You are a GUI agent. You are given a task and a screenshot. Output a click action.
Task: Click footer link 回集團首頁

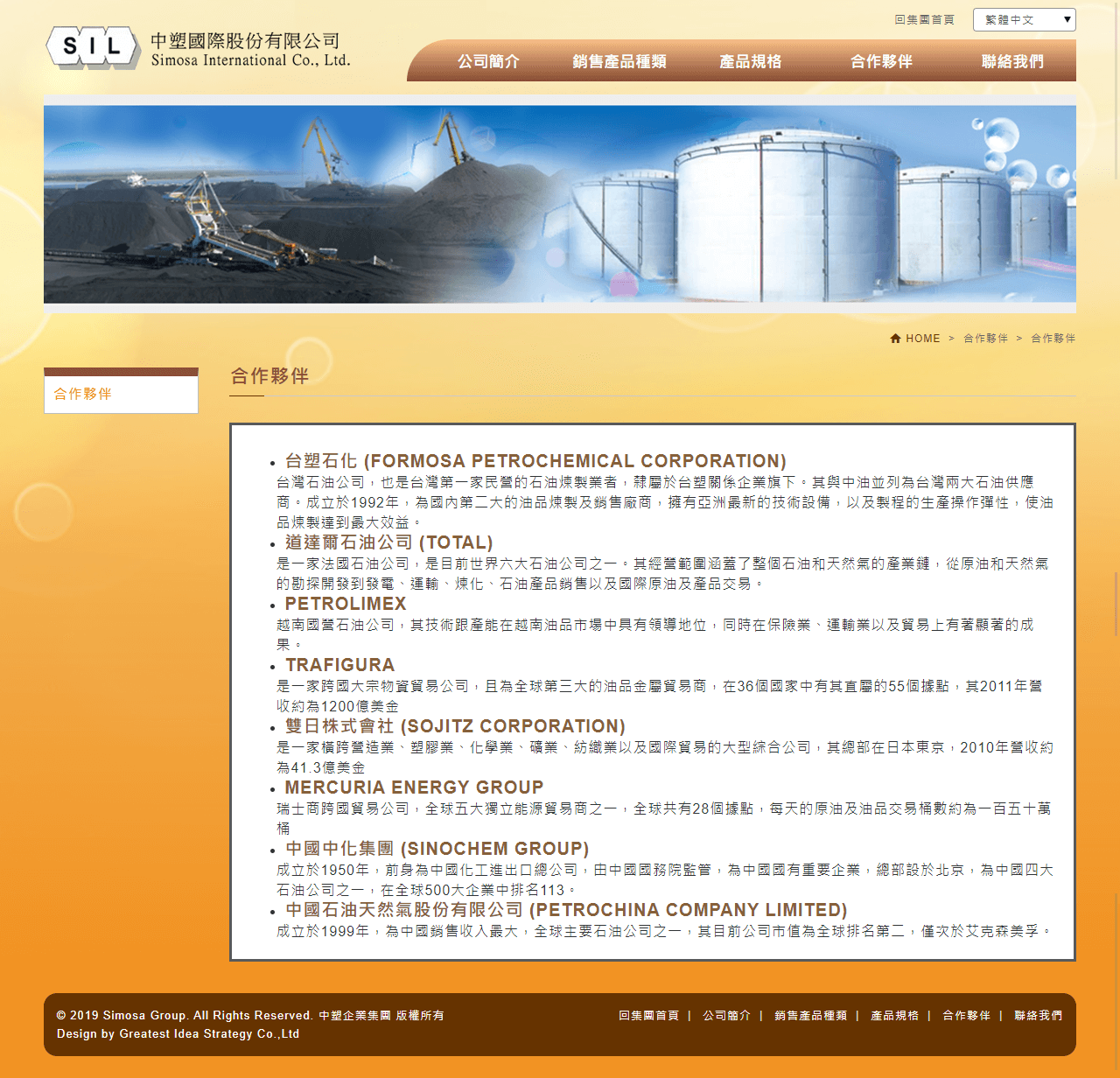(x=649, y=1016)
